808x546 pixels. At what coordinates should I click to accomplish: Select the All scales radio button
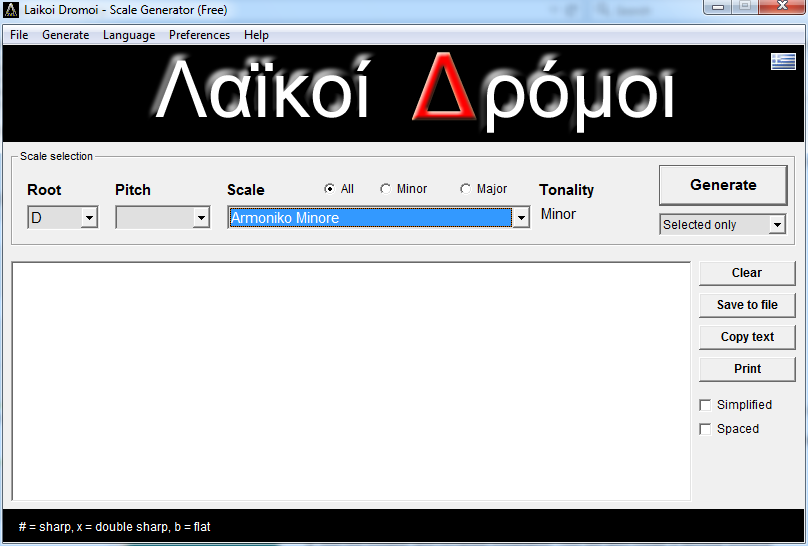329,189
